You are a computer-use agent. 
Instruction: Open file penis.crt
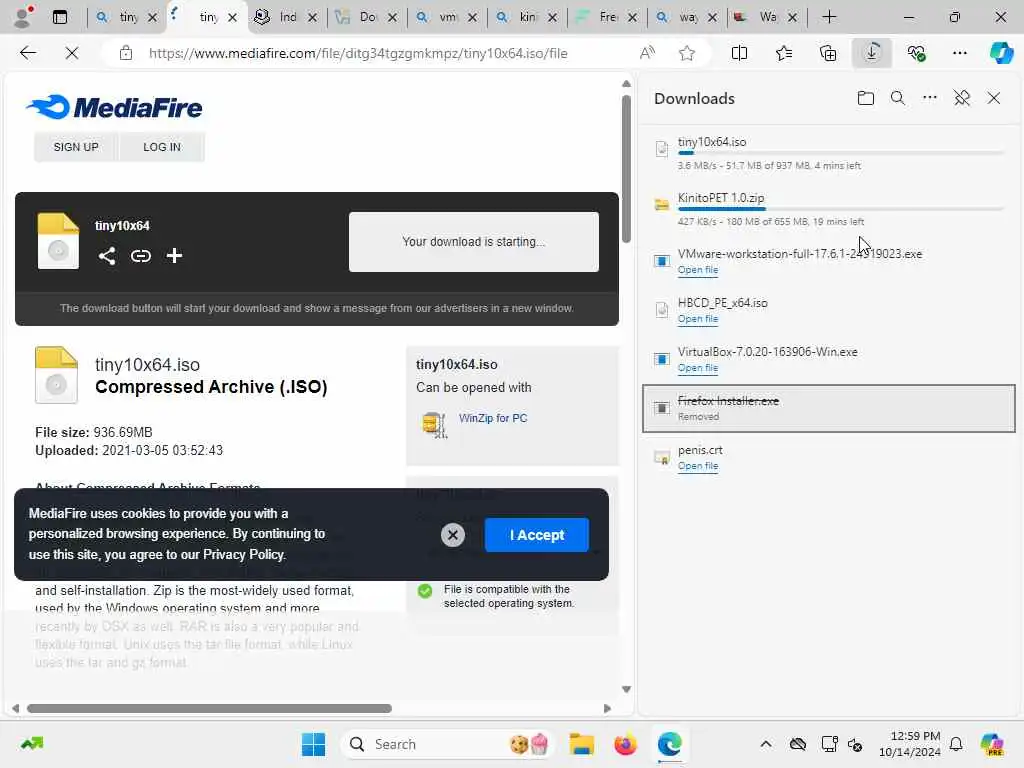point(697,466)
